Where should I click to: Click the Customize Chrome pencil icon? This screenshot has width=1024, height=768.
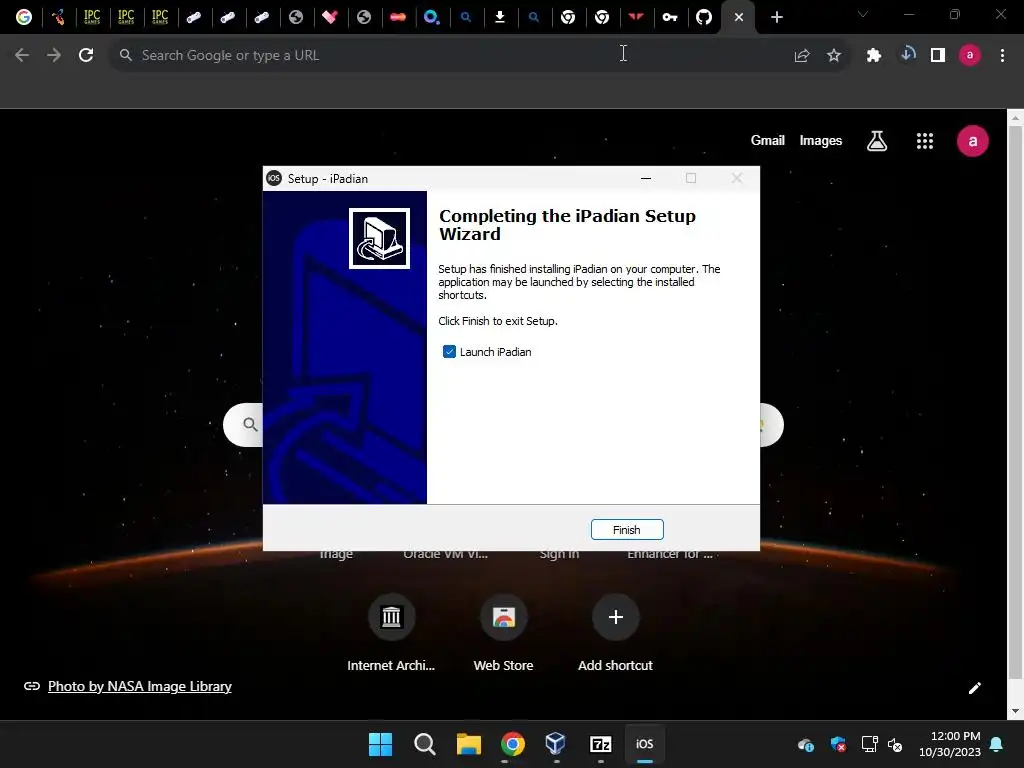[x=974, y=688]
